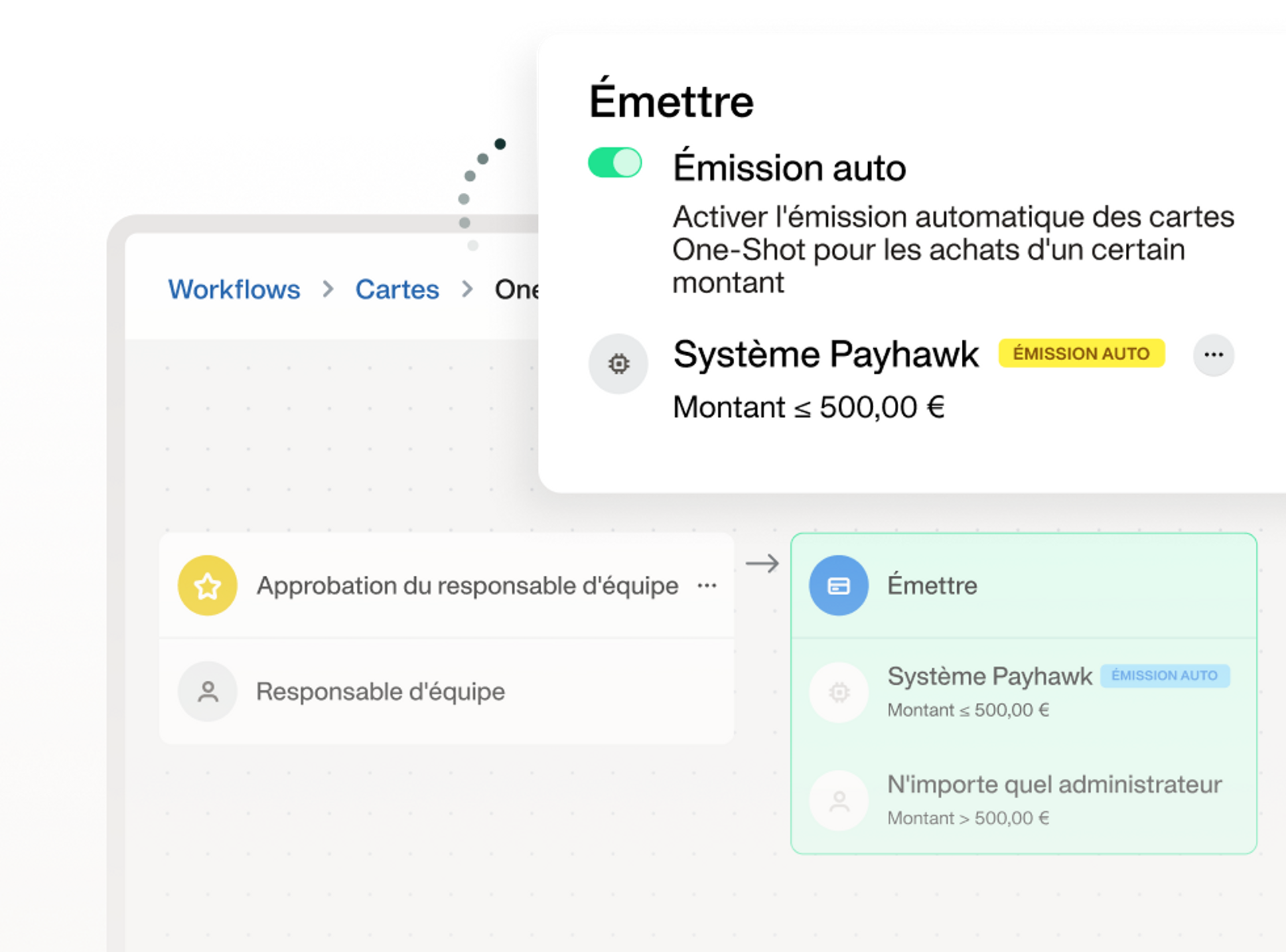The height and width of the screenshot is (952, 1286).
Task: Click the chevron separator after Cartes
Action: 467,289
